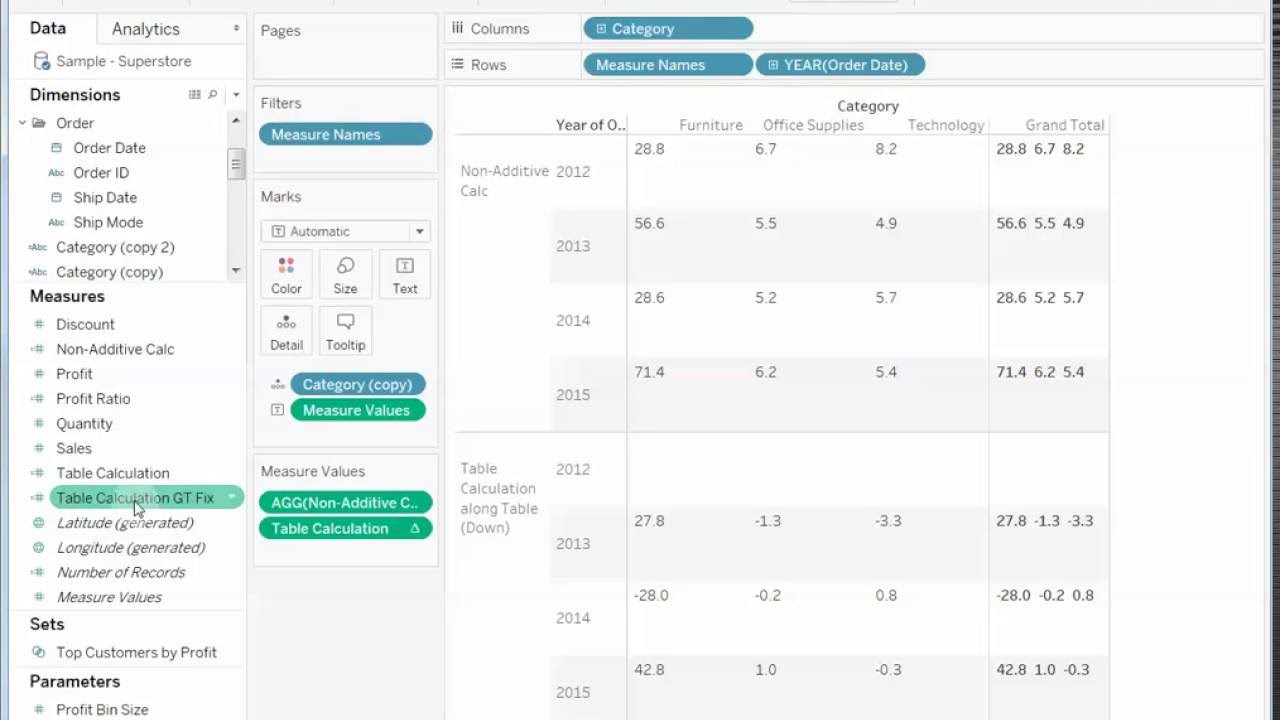Click the Measure Names pill in Filters
The width and height of the screenshot is (1280, 720).
point(345,134)
